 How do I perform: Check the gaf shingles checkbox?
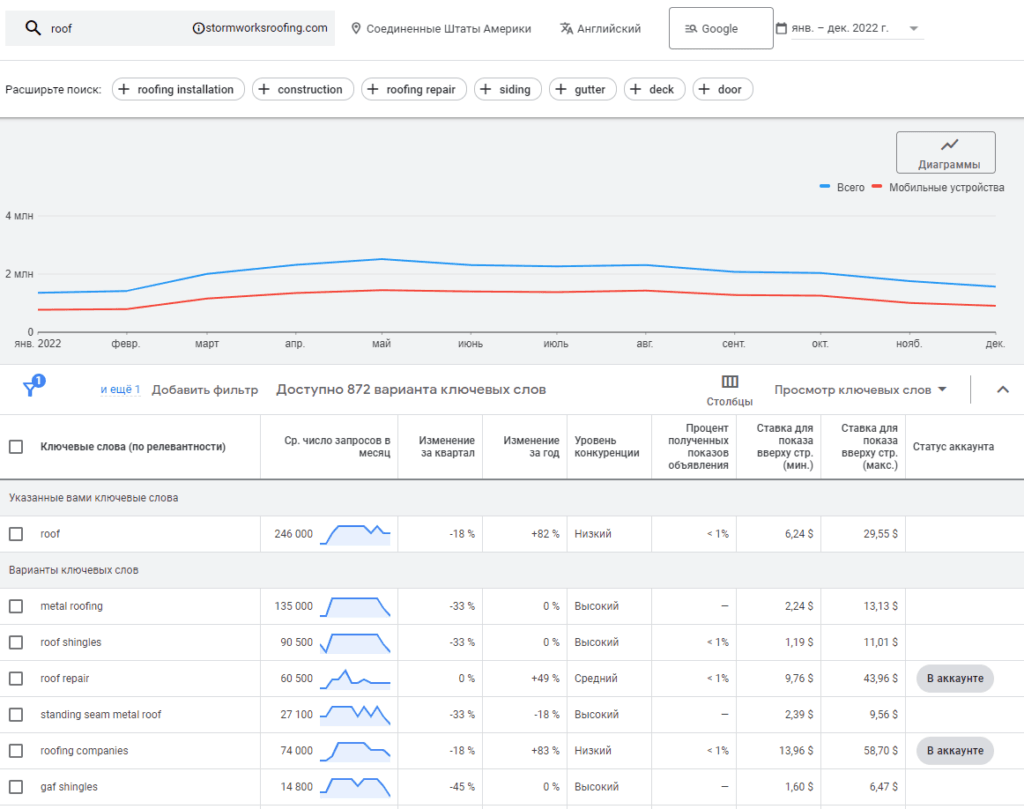(x=16, y=787)
